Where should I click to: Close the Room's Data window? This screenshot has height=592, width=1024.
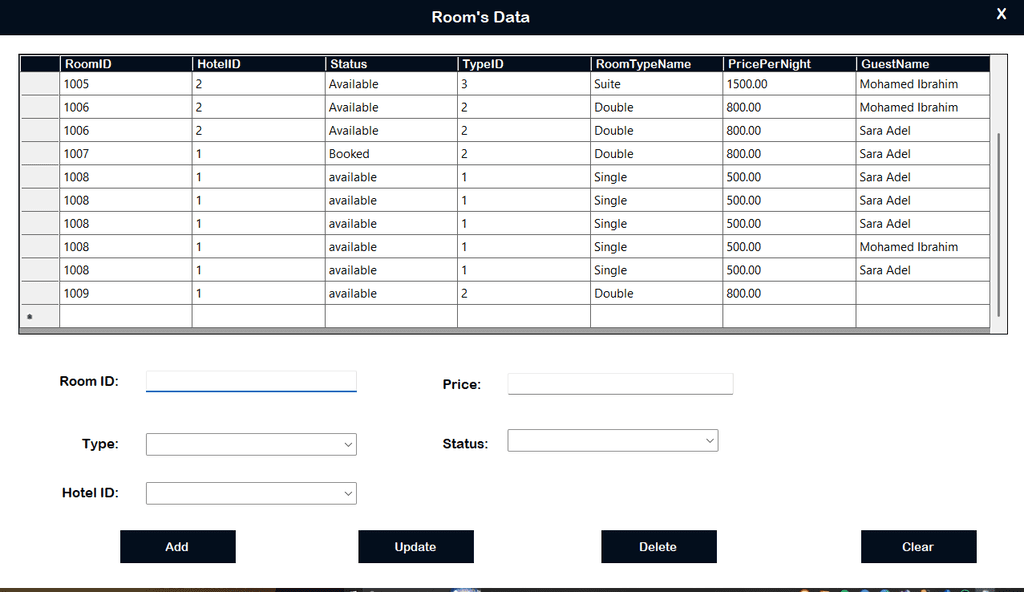(1001, 14)
